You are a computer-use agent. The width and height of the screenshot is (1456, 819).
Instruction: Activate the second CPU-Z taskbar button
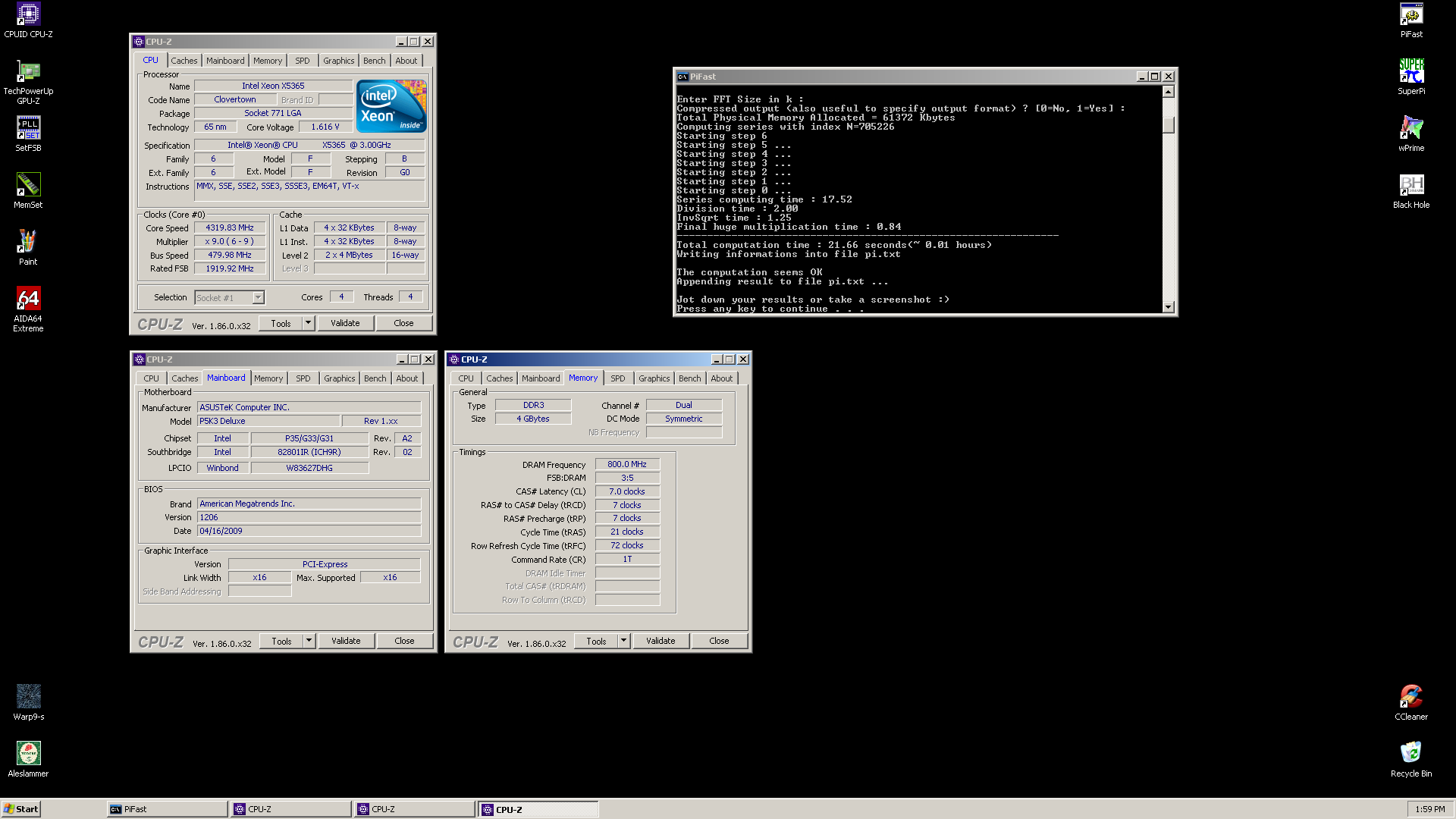[415, 809]
